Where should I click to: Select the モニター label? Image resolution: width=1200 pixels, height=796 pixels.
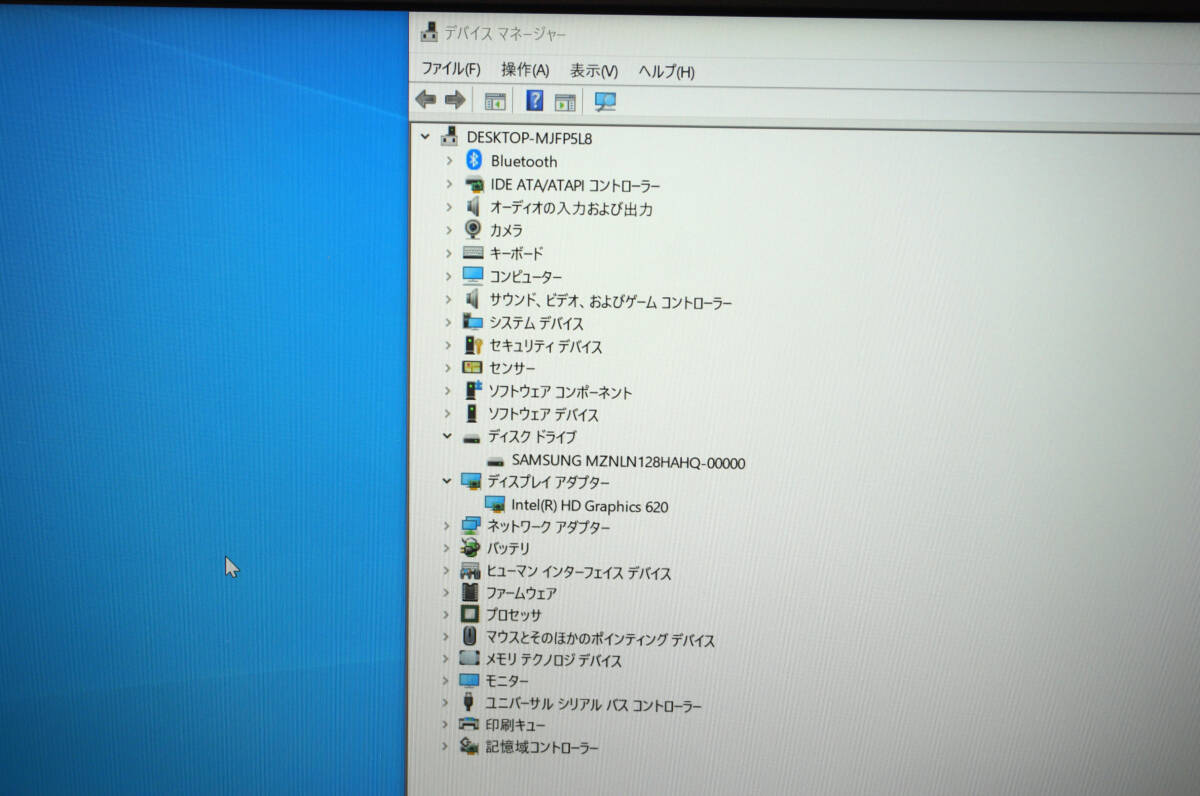pos(507,681)
